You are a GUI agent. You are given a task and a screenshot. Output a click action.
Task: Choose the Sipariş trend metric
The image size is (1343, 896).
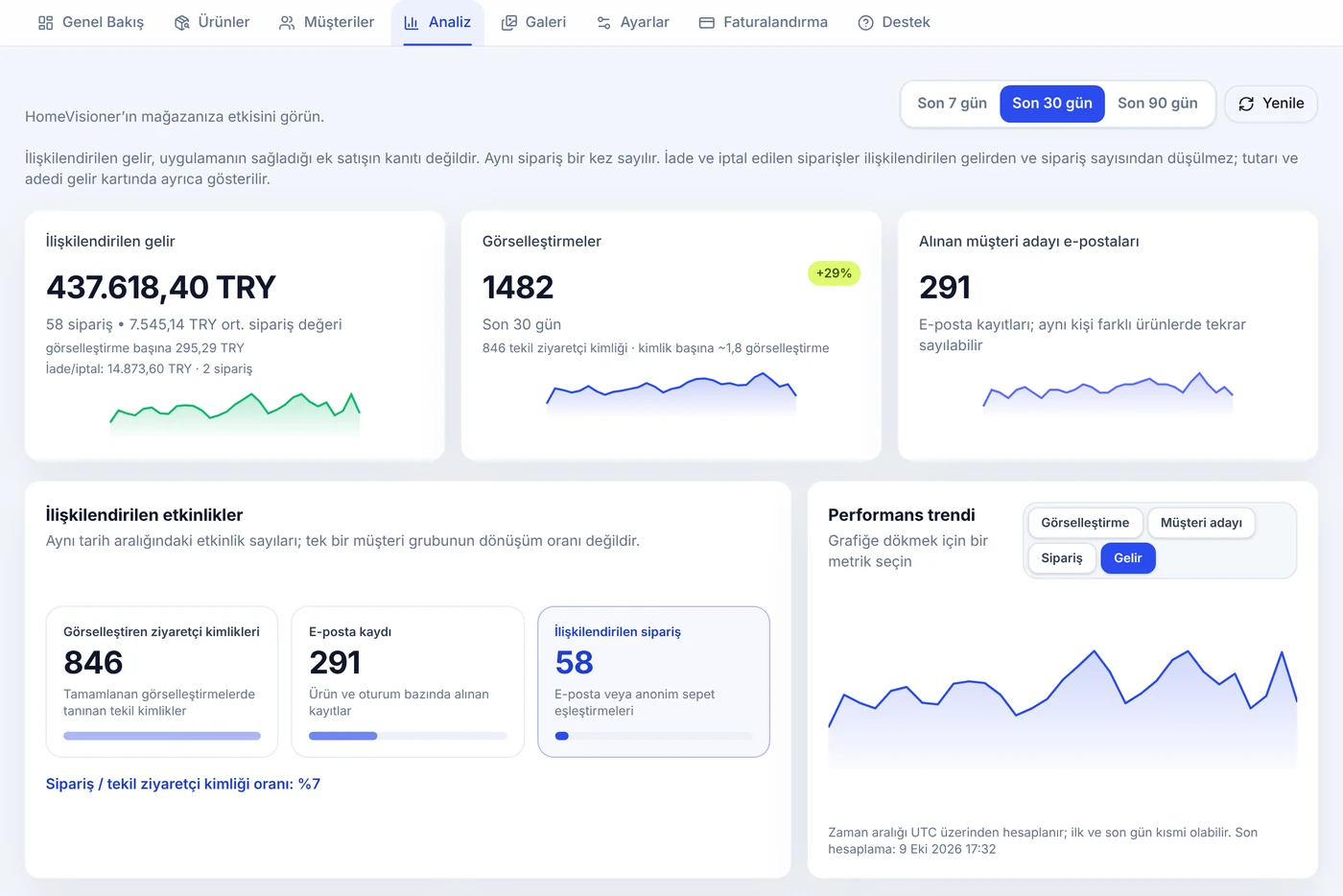[1062, 558]
